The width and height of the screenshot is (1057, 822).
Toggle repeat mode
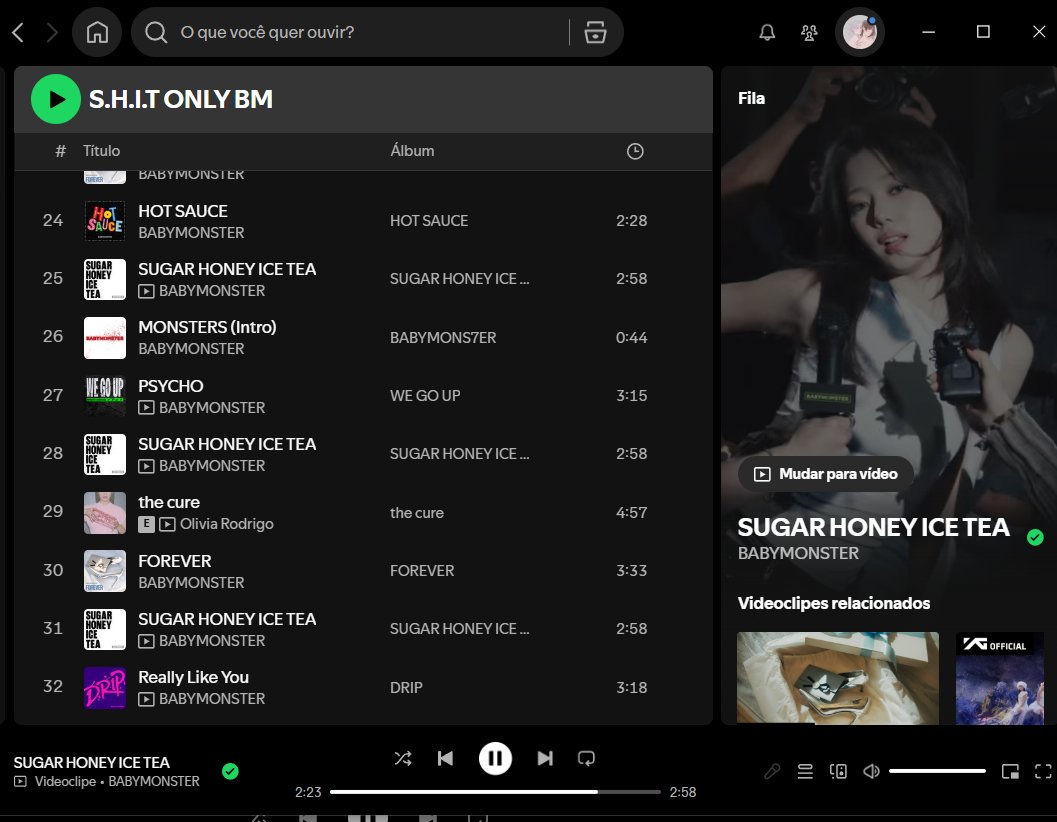(x=586, y=759)
